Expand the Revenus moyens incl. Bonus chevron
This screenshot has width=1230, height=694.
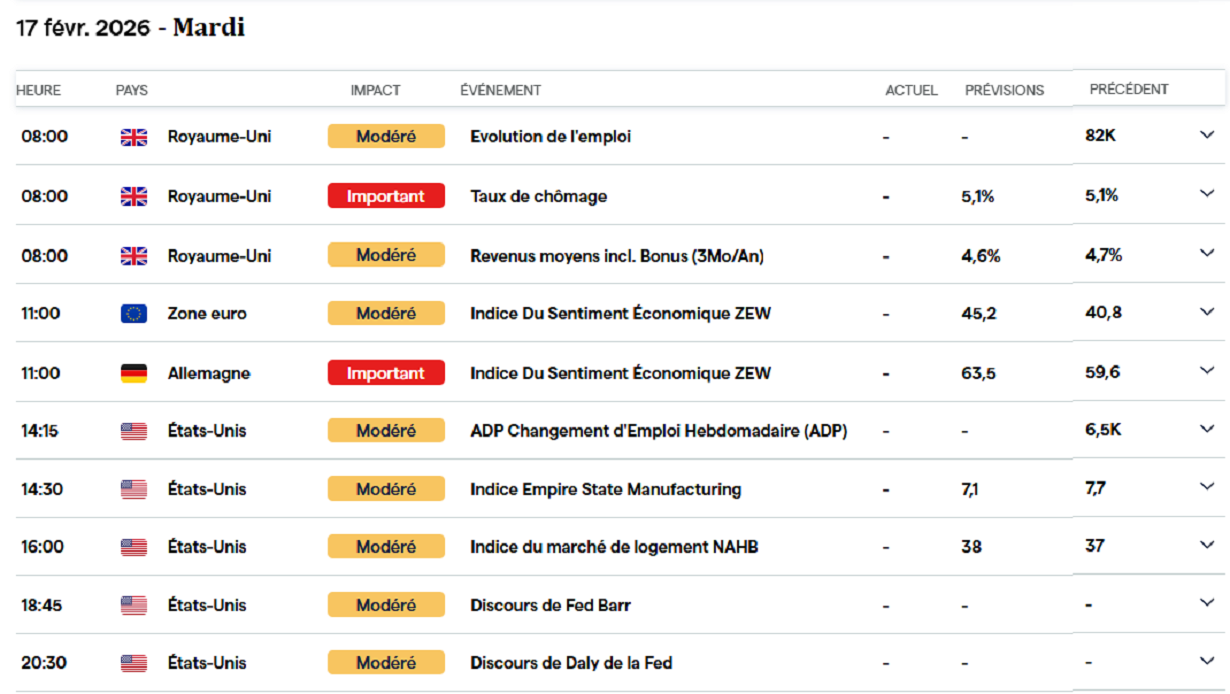click(x=1207, y=253)
